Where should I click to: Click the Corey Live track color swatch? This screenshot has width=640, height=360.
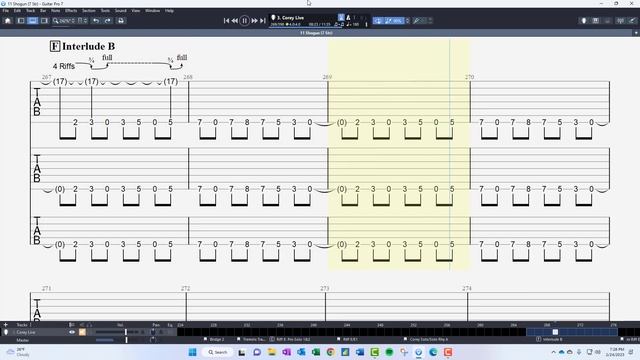pyautogui.click(x=82, y=332)
